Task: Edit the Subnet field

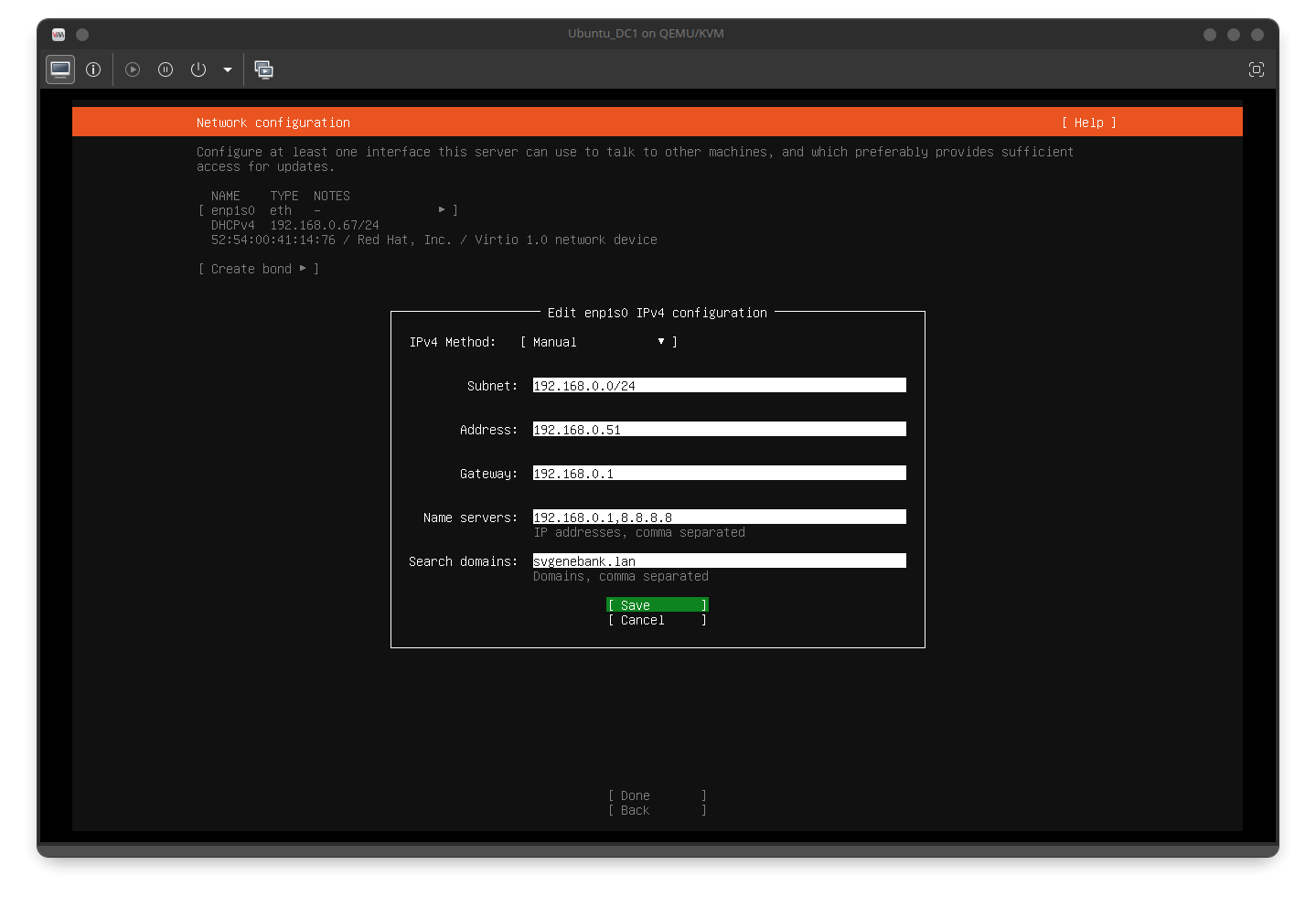Action: pos(720,386)
